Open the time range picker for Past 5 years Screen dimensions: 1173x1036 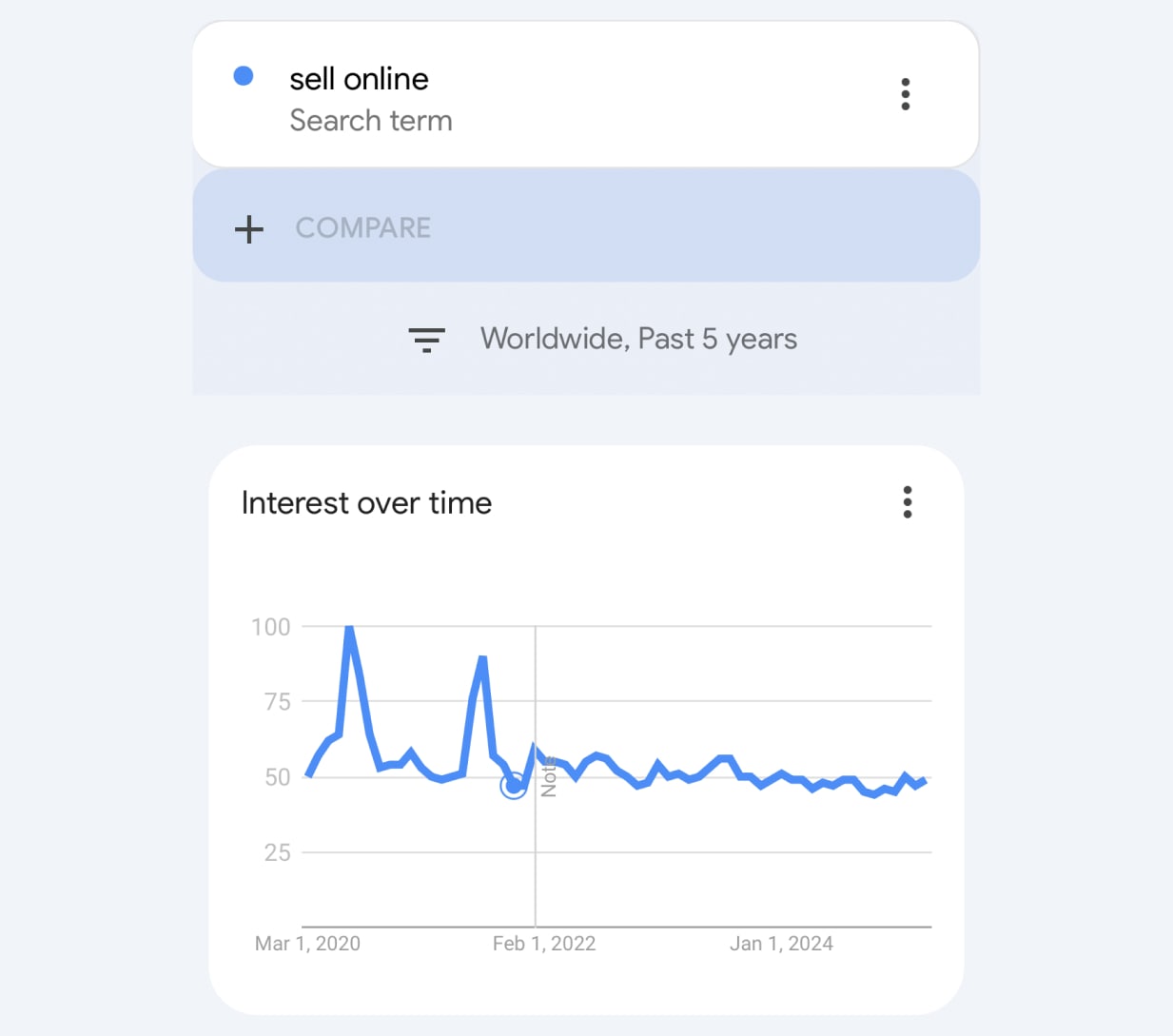point(726,339)
